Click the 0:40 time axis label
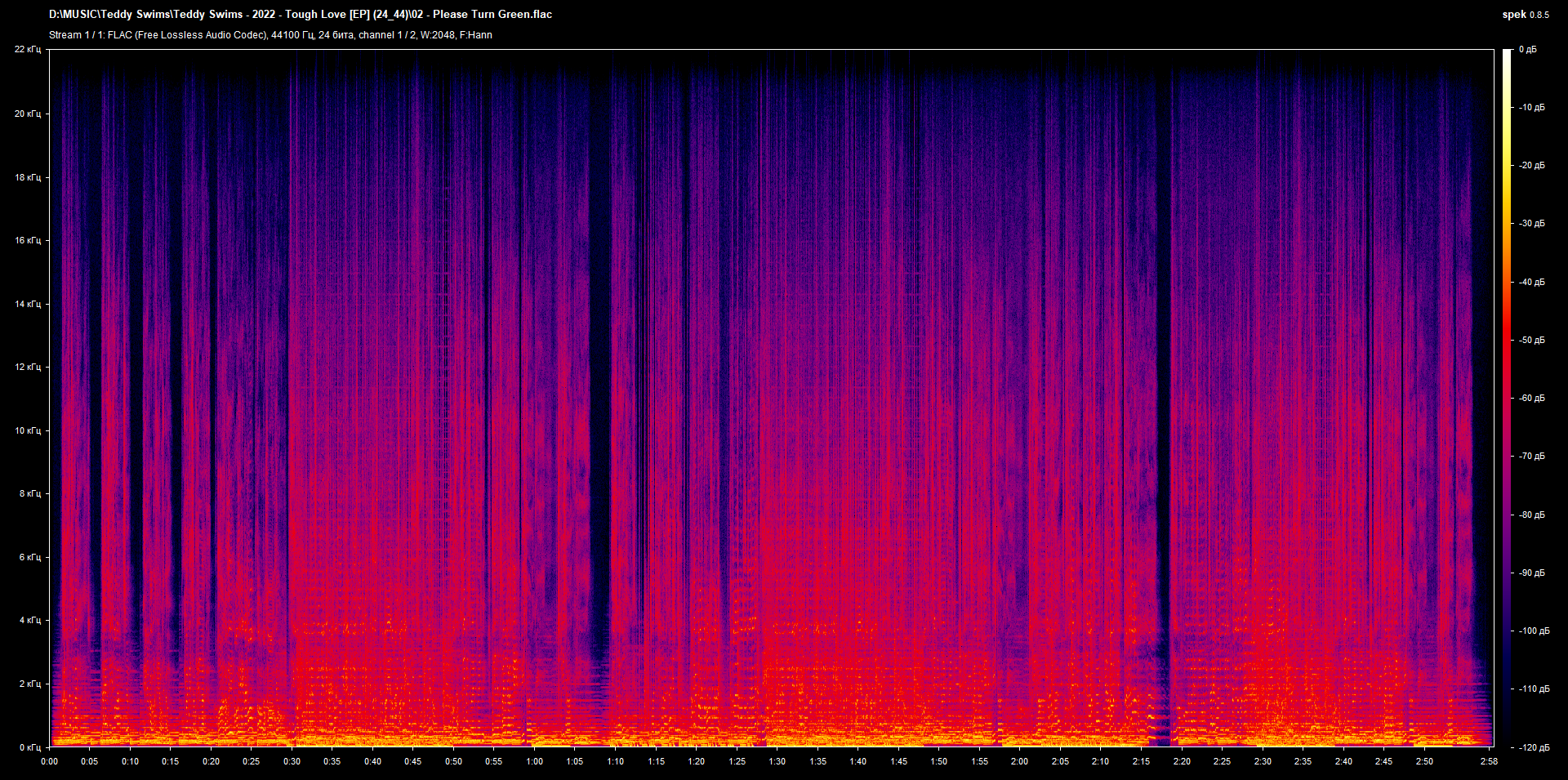The width and height of the screenshot is (1568, 780). coord(373,761)
